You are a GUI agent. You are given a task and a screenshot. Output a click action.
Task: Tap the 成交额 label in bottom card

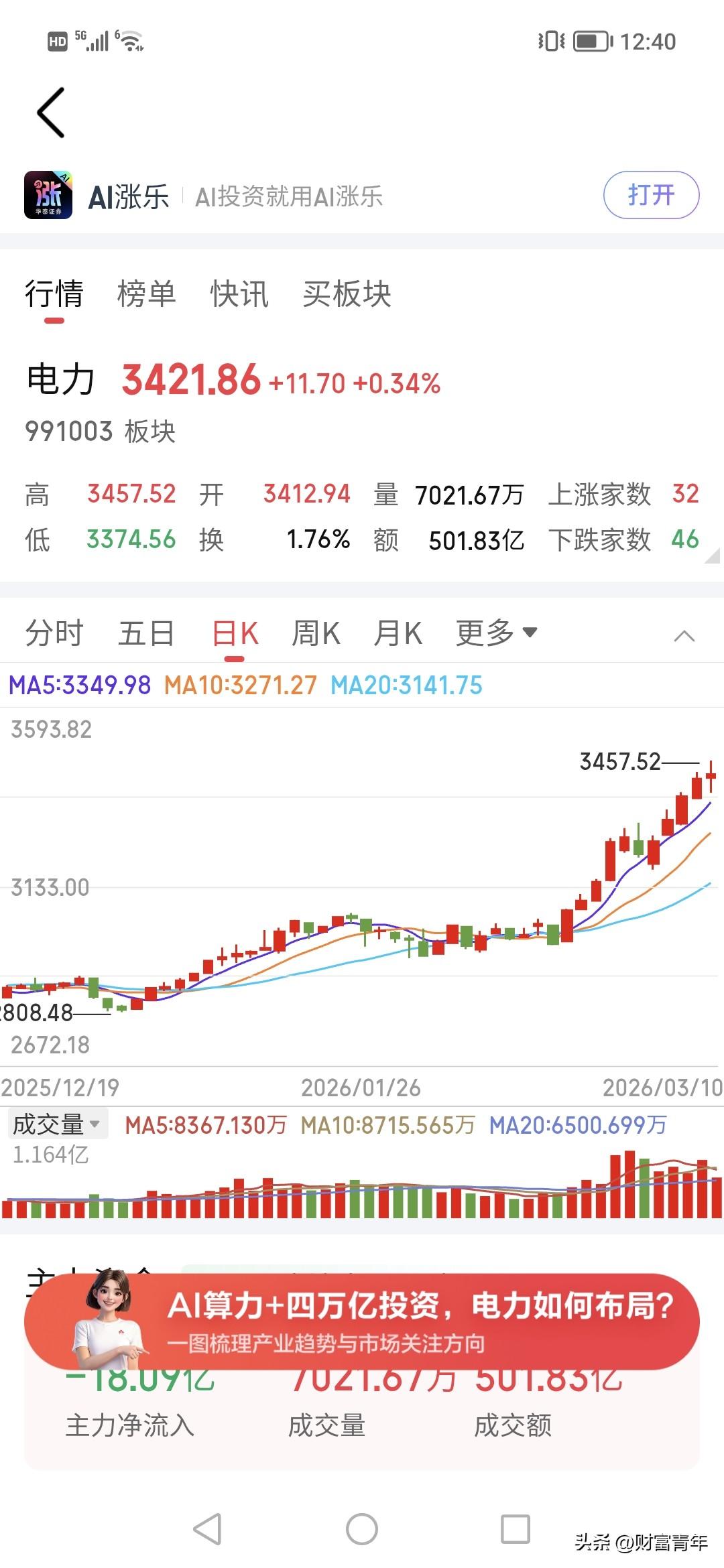pos(513,1425)
